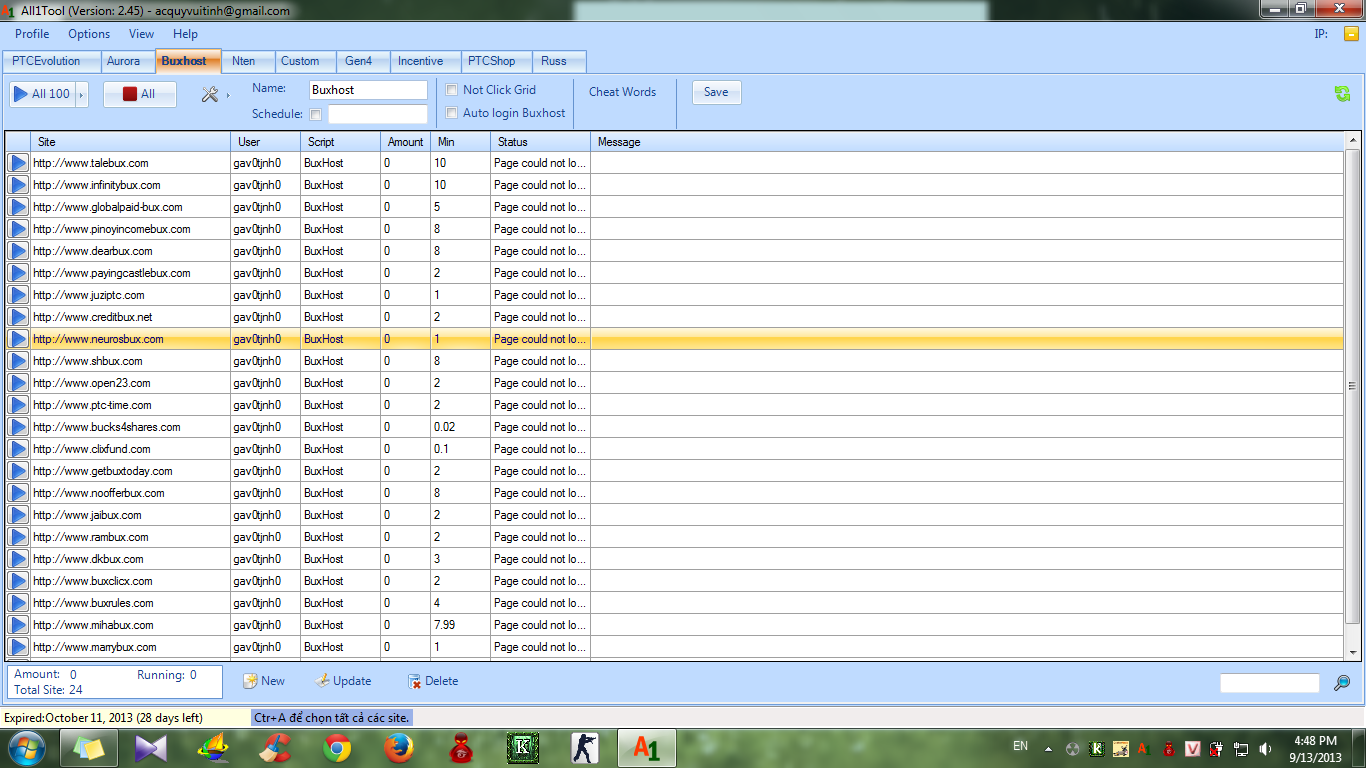
Task: Open the Cheat Words link
Action: pos(622,92)
